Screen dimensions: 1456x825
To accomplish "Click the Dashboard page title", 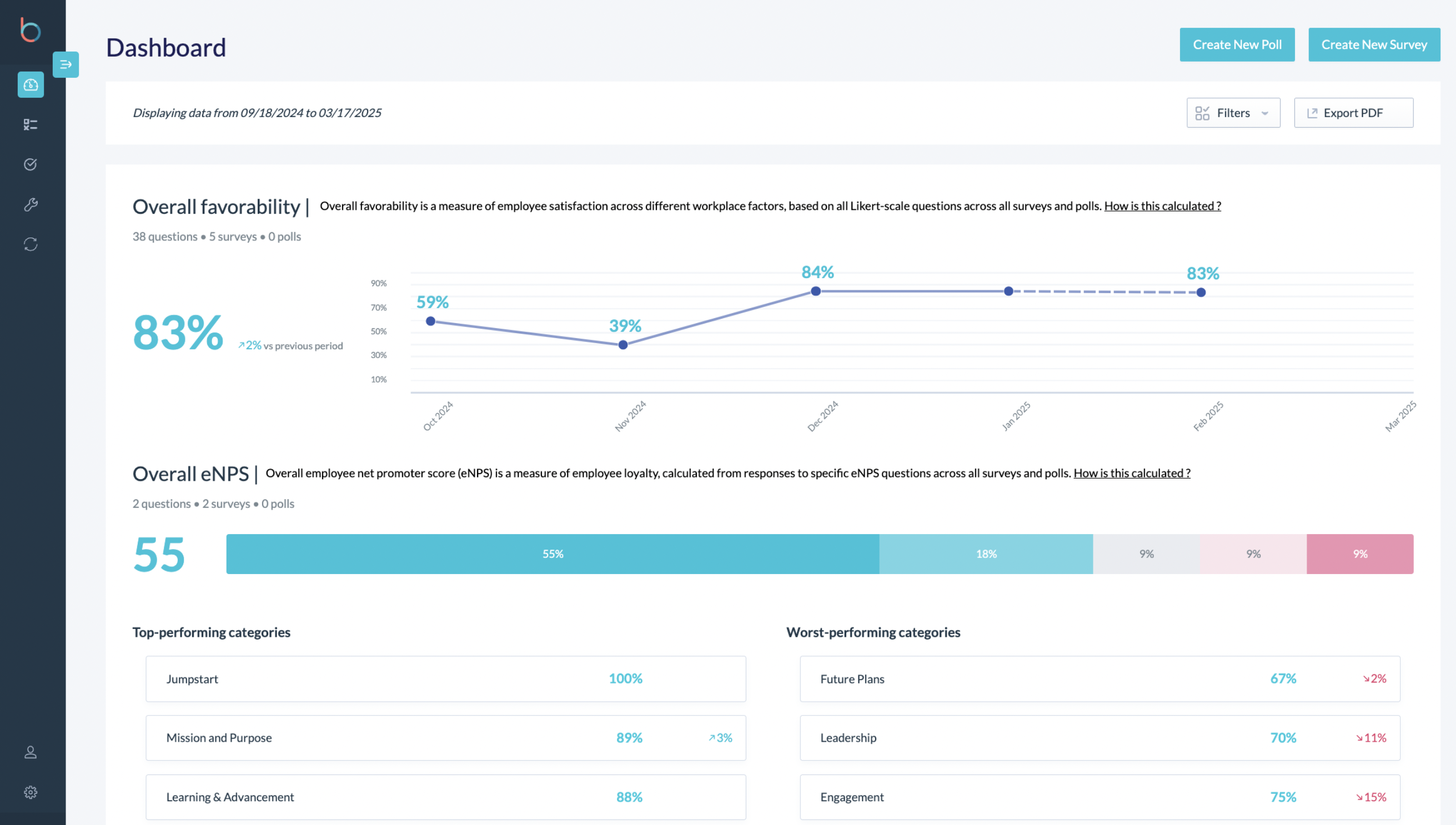I will (x=166, y=48).
